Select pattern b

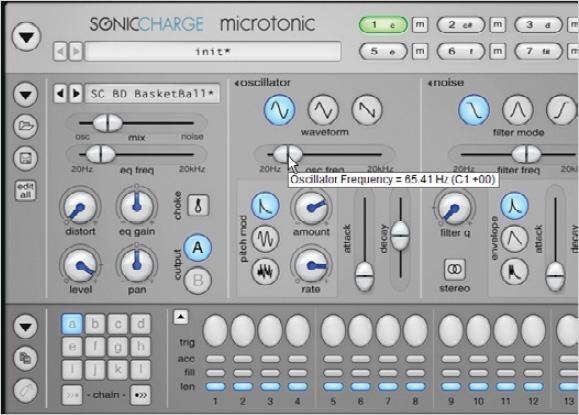click(x=95, y=324)
